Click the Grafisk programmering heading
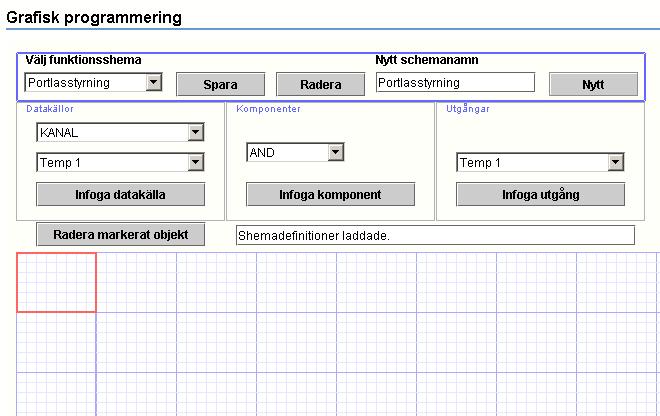Image resolution: width=660 pixels, height=416 pixels. (94, 17)
